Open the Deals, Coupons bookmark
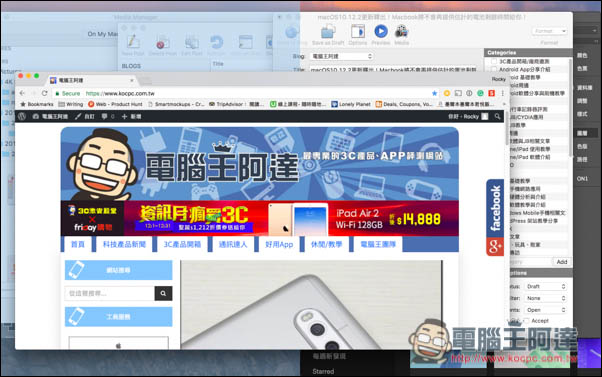Screen dimensions: 602x377 tap(404, 104)
